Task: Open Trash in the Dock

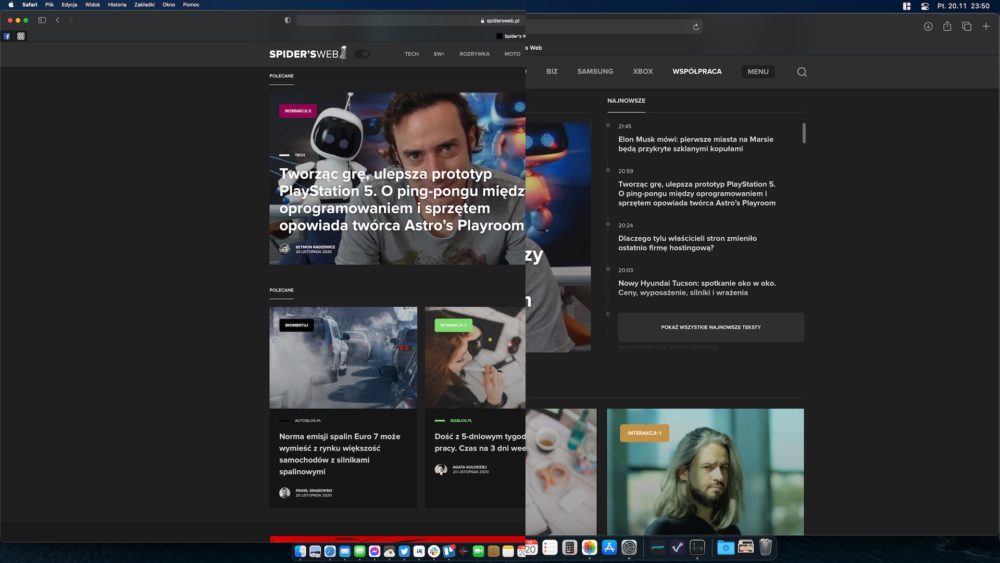Action: pos(766,547)
